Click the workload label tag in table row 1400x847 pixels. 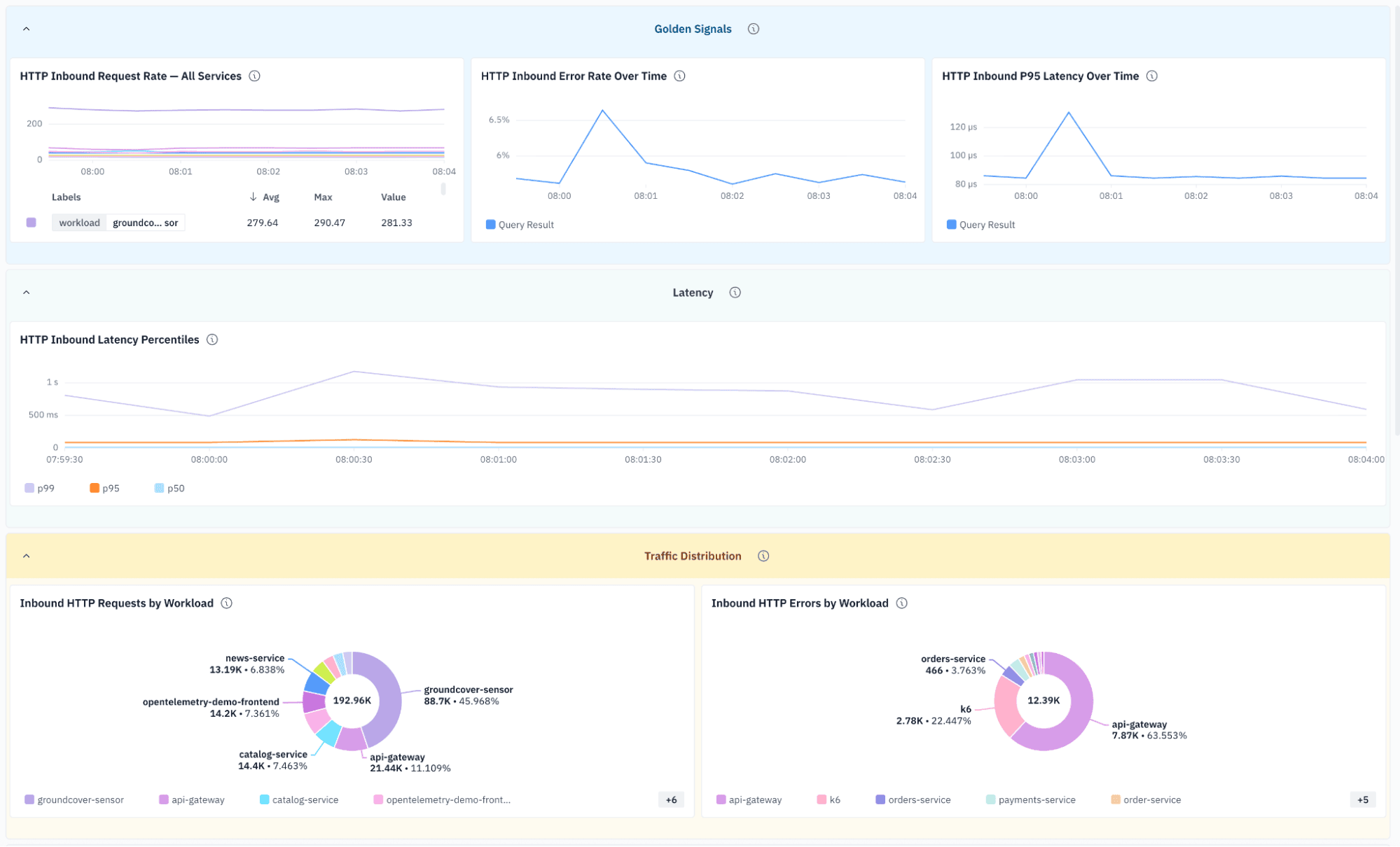tap(79, 223)
